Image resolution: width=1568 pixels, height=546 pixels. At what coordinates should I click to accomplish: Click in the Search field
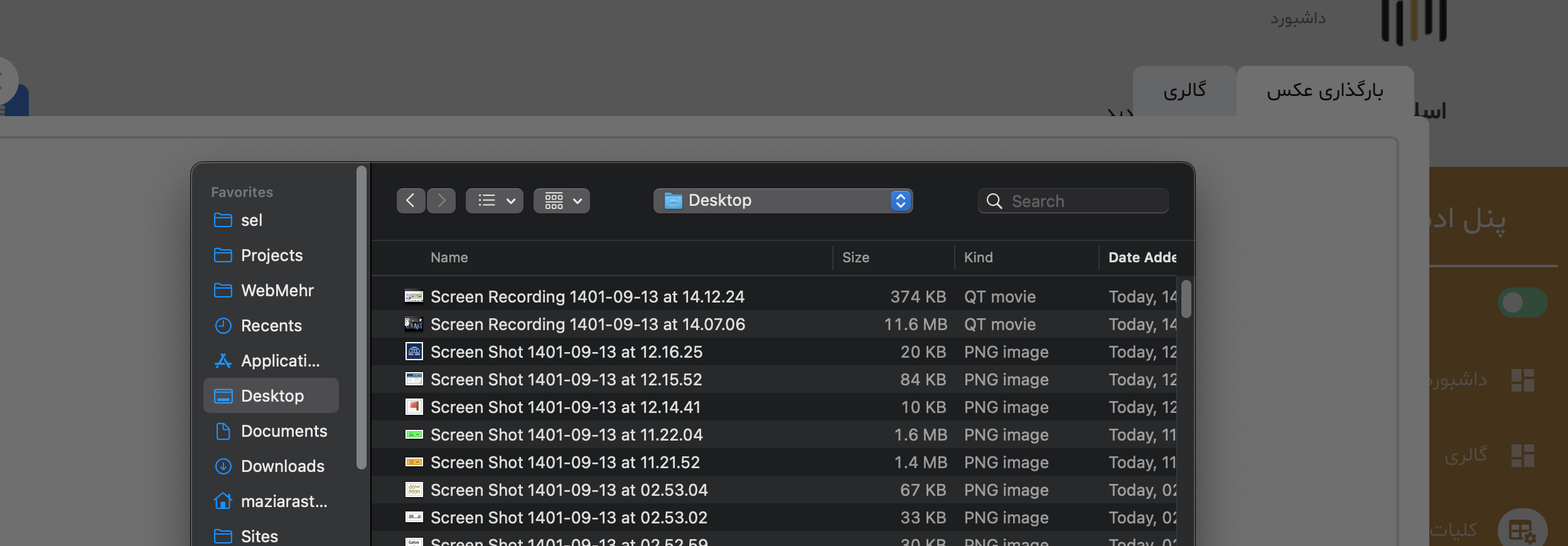click(1086, 201)
